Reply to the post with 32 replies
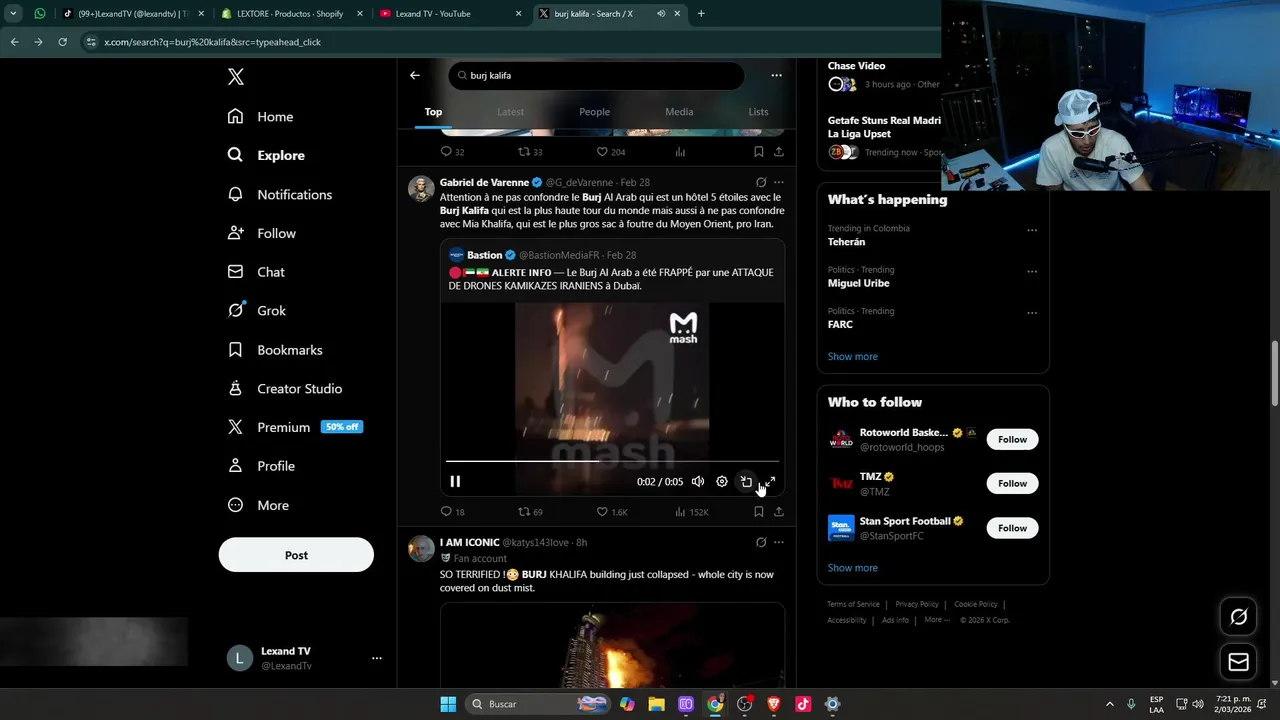This screenshot has height=720, width=1280. 452,152
